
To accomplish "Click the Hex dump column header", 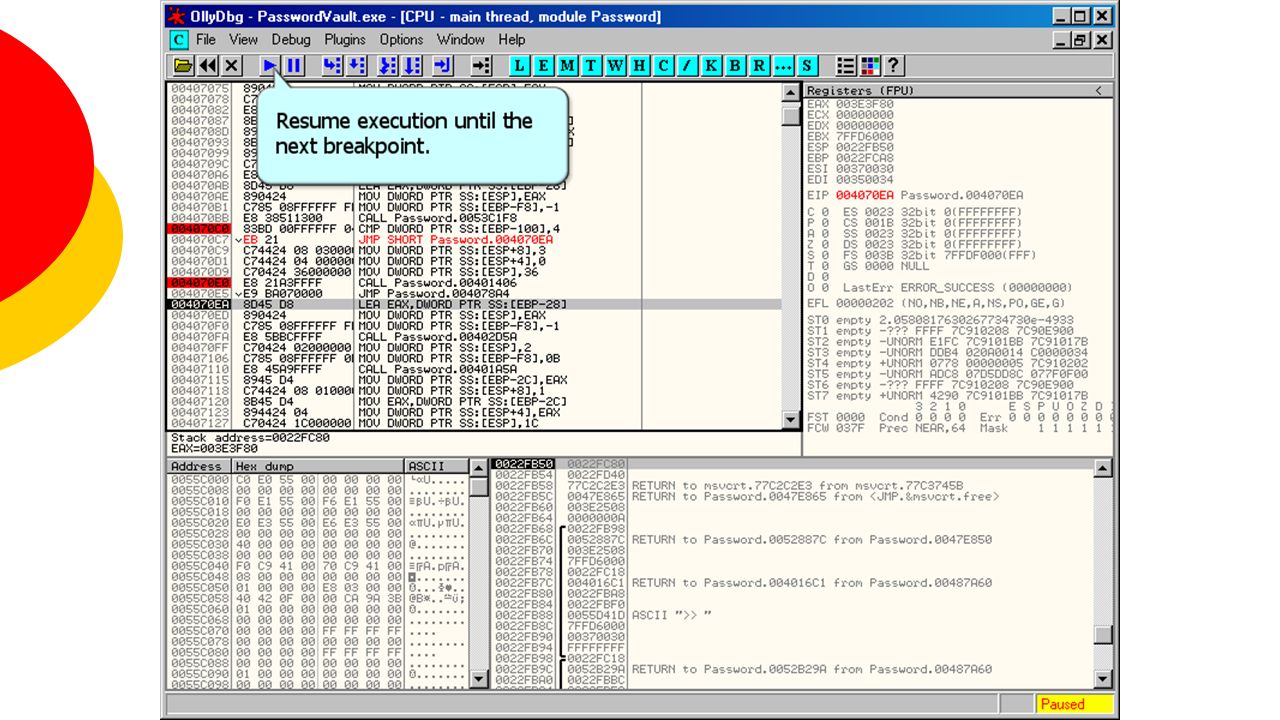I will (x=318, y=466).
